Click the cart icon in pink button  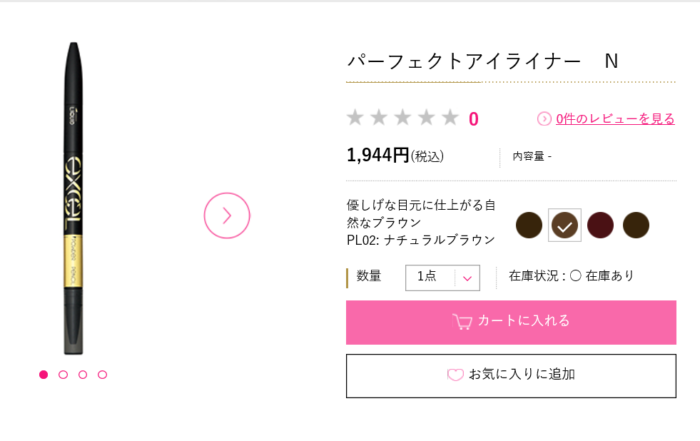click(x=462, y=322)
